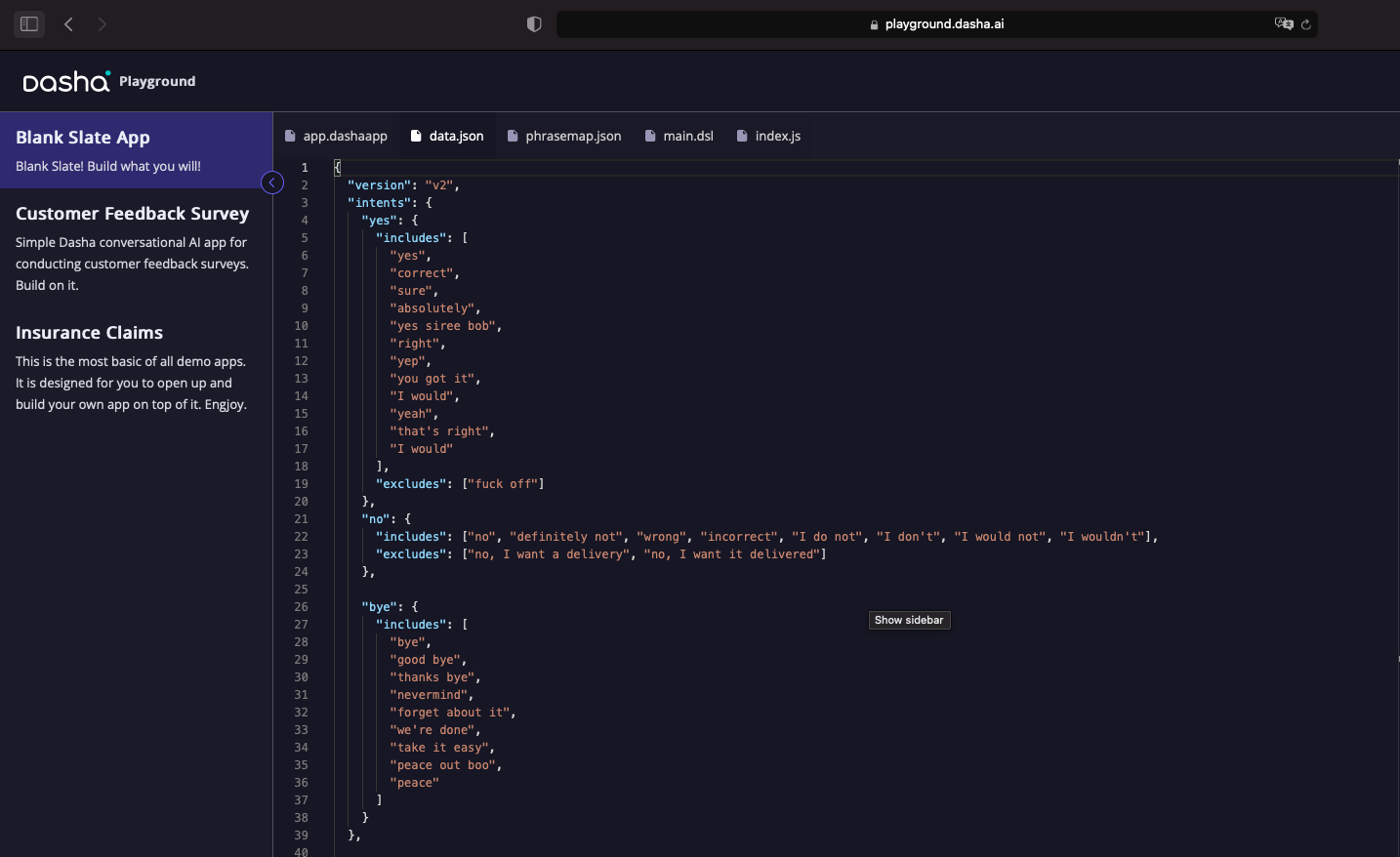Switch to the data.json tab
Screen dimensions: 1400x857
(x=447, y=136)
